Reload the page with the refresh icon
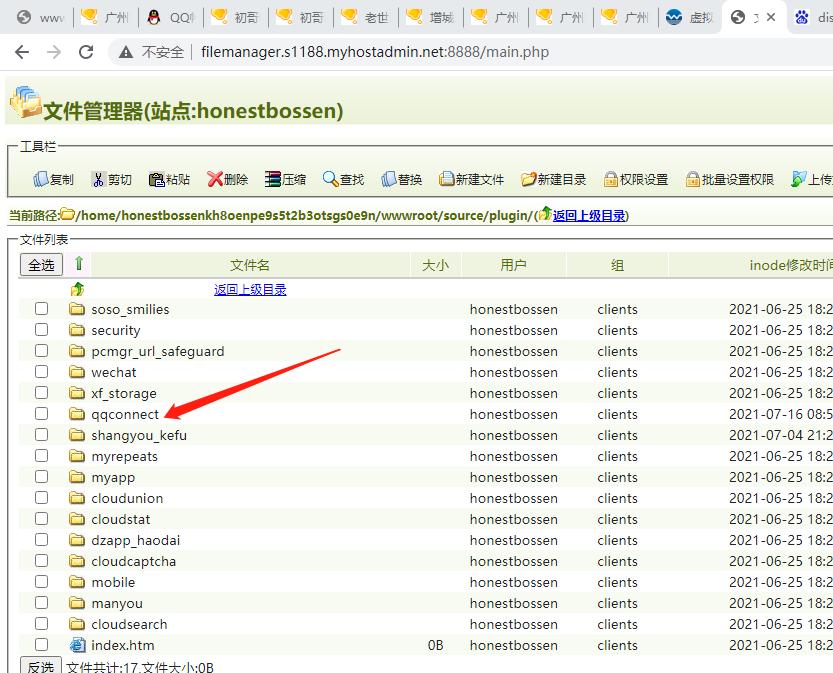The height and width of the screenshot is (673, 833). [x=86, y=52]
